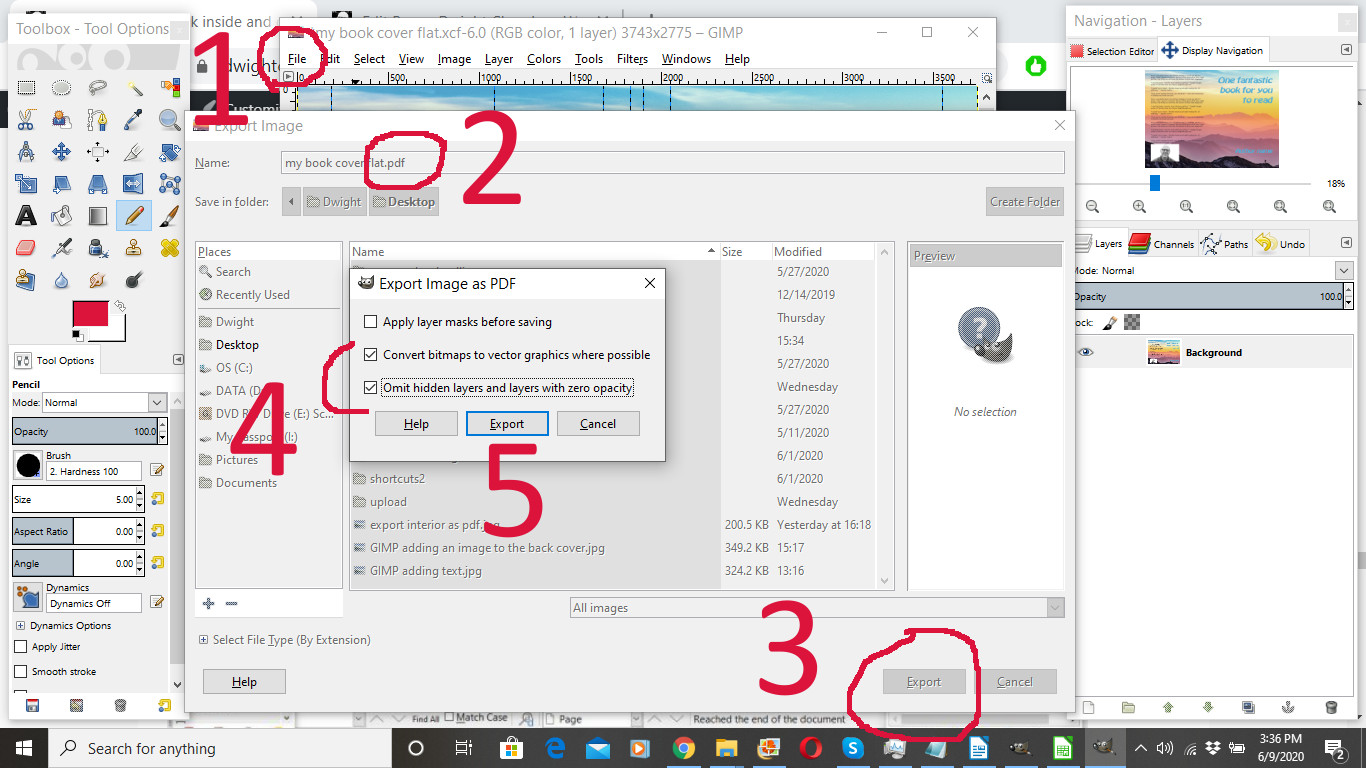This screenshot has height=768, width=1366.
Task: Click the Color Picker eyedropper tool
Action: click(134, 120)
